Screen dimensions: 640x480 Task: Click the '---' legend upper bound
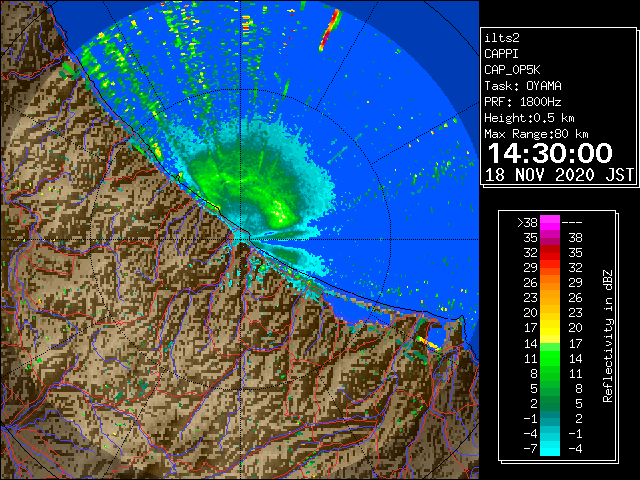[571, 223]
